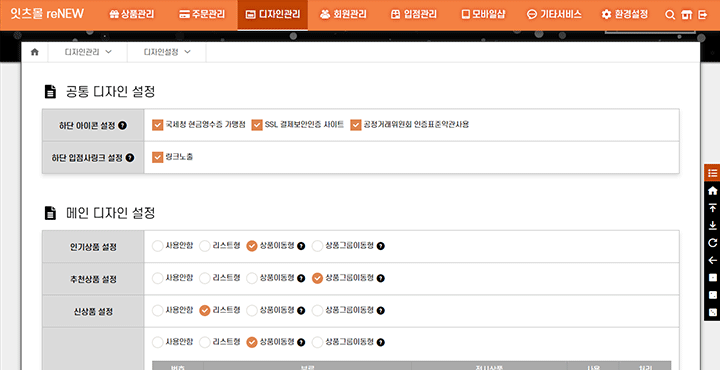The width and height of the screenshot is (720, 370).
Task: Uncheck 공정거래위원회 인증표준약관사용 checkbox
Action: (x=356, y=125)
